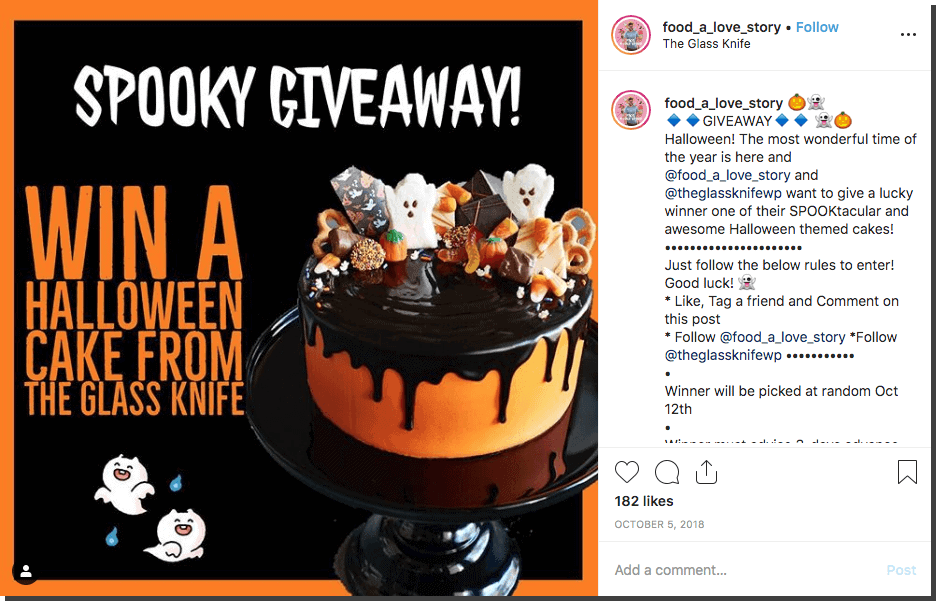Open @theglassknifewp mention in follow rules

(x=723, y=356)
